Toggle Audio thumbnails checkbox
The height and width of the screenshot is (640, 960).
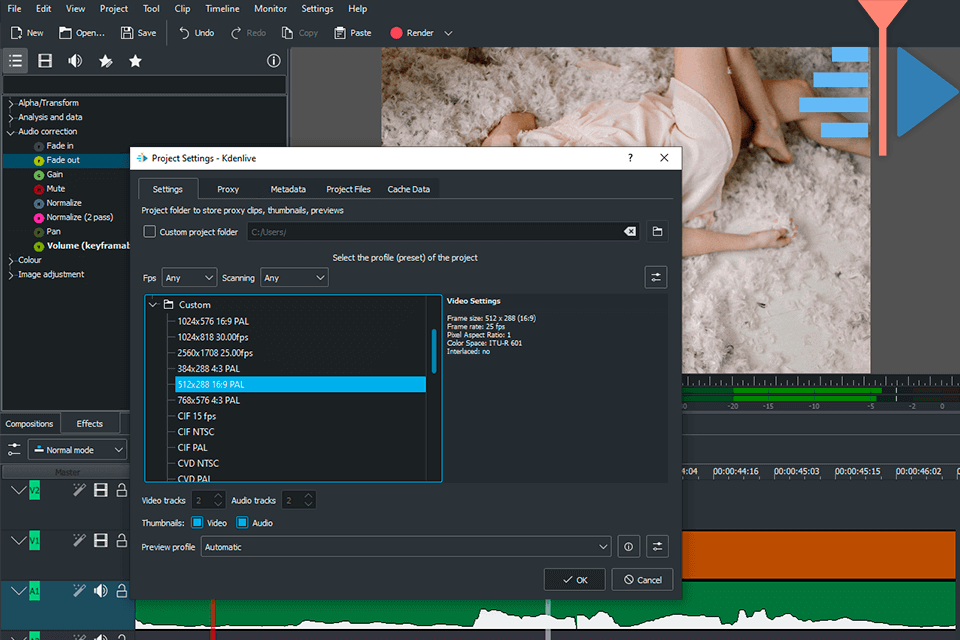point(242,523)
